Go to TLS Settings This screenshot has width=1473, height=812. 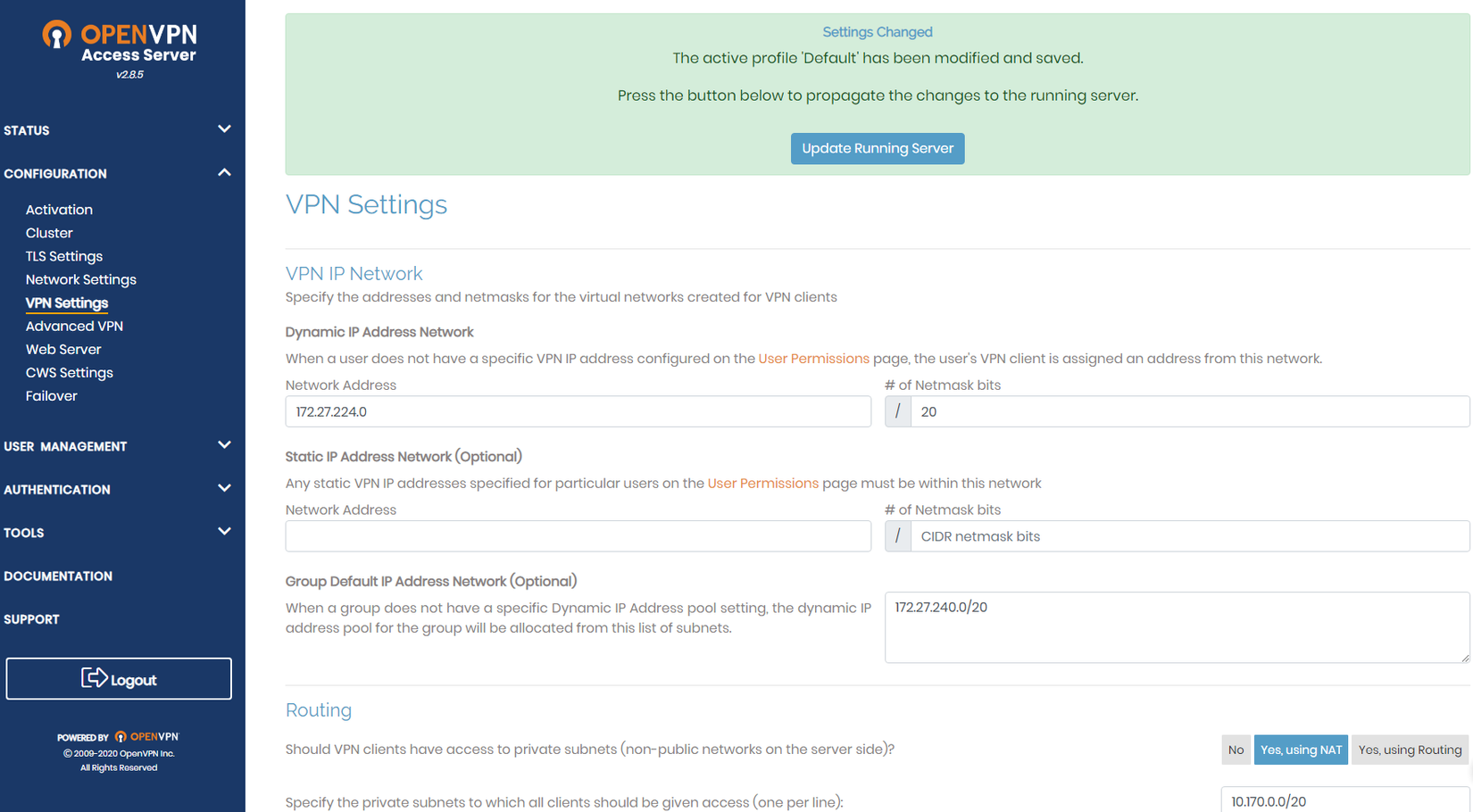(x=64, y=256)
